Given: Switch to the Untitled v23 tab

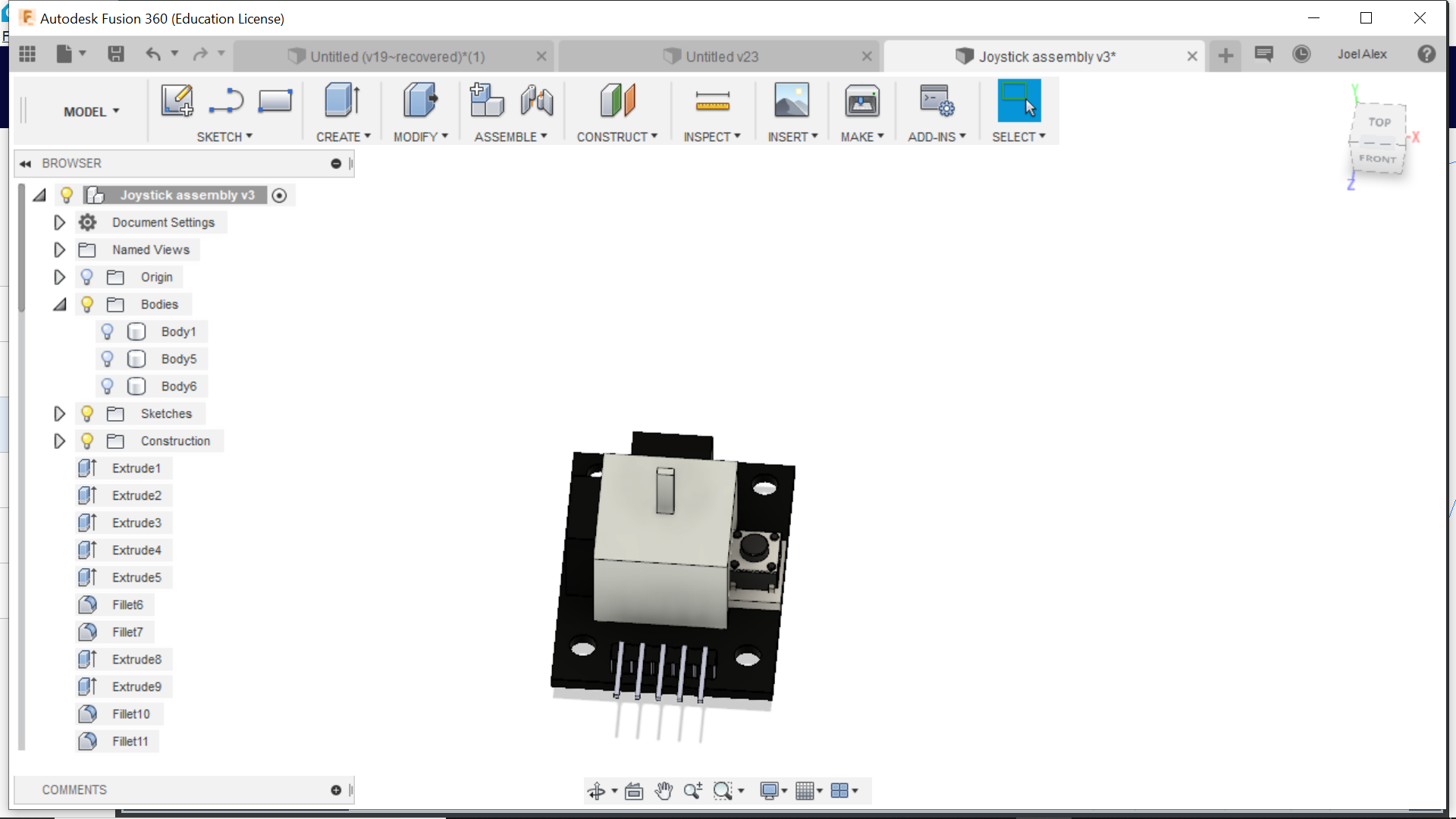Looking at the screenshot, I should (720, 57).
